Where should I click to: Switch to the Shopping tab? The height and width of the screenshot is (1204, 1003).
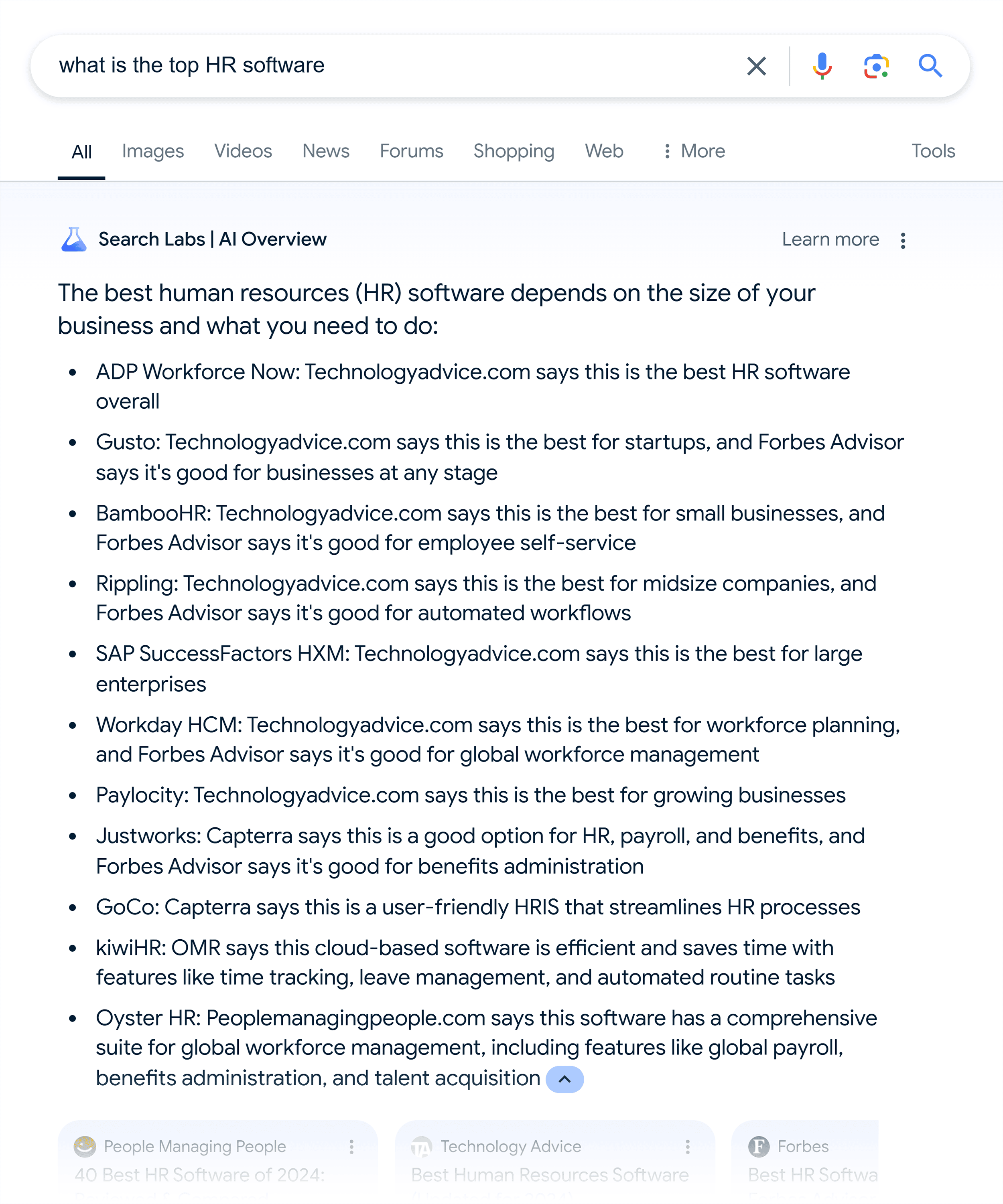(x=513, y=151)
